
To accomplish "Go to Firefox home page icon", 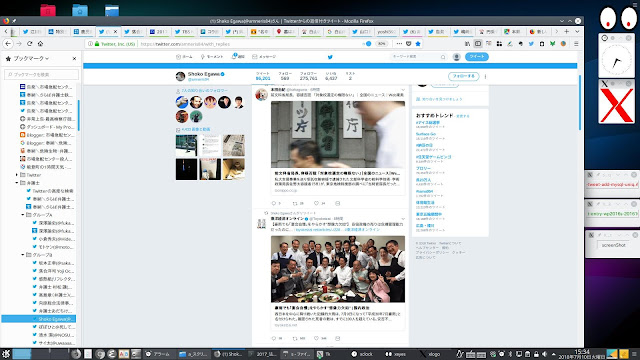I will click(x=40, y=44).
